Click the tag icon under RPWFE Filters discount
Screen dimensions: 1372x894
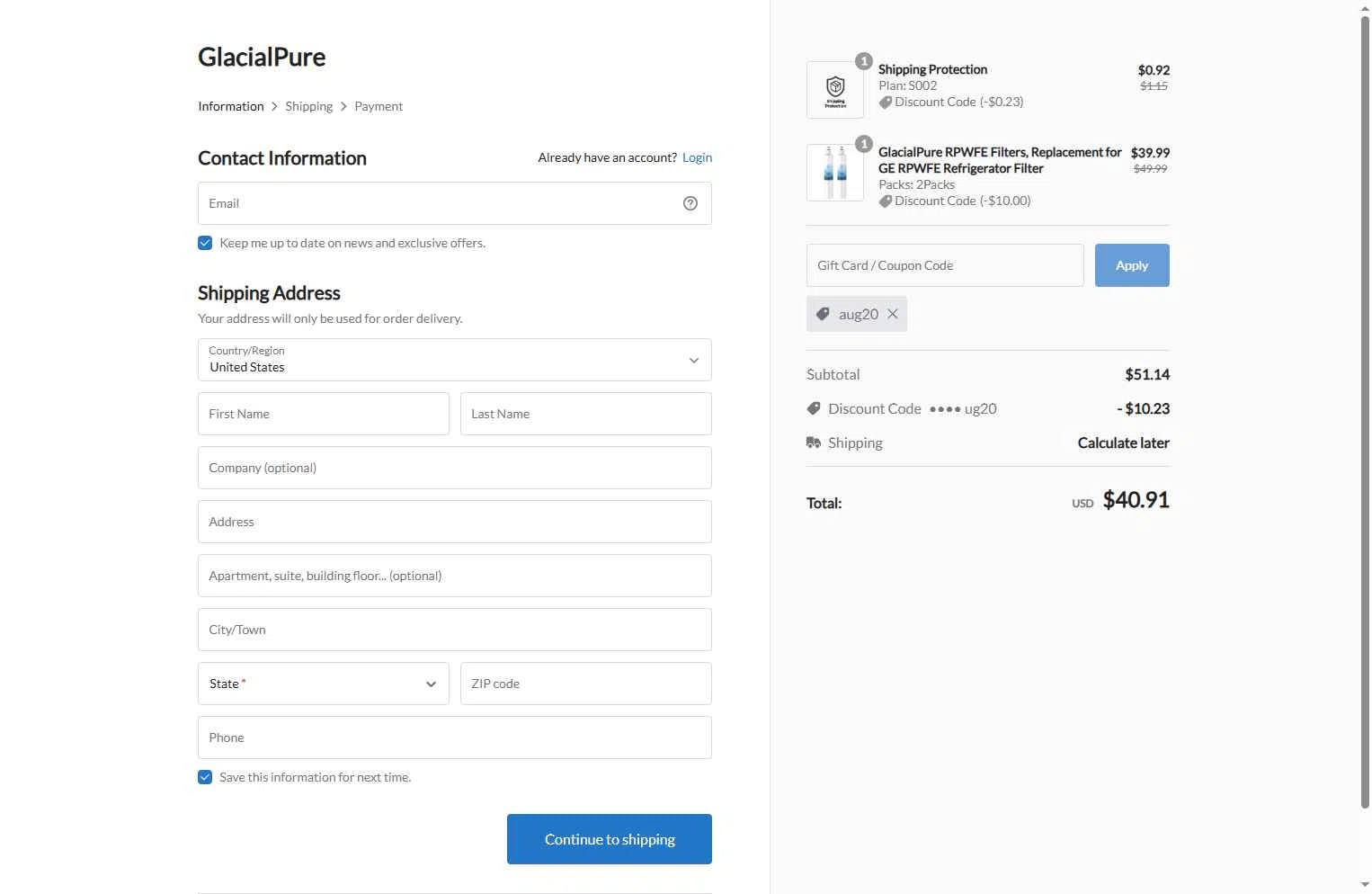pos(886,201)
